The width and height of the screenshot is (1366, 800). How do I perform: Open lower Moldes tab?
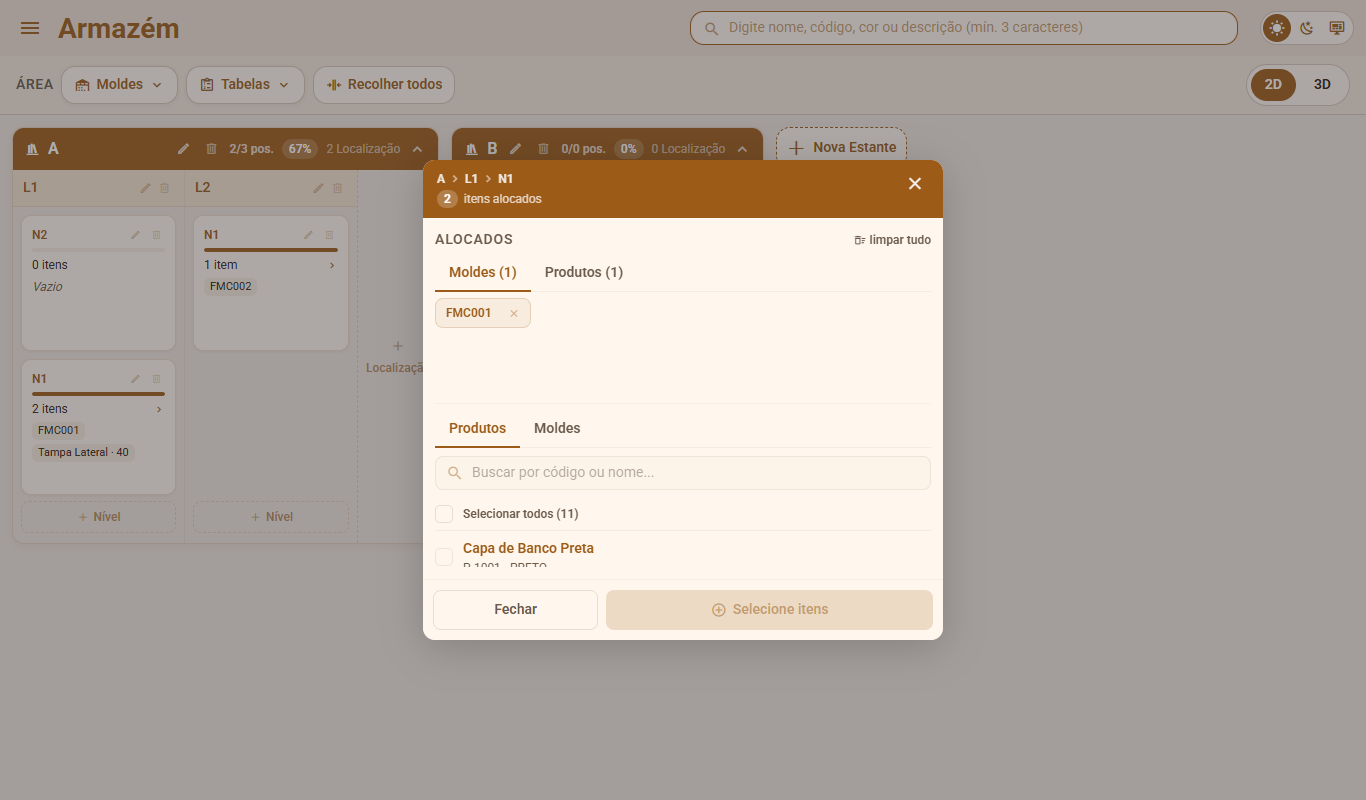pos(557,428)
